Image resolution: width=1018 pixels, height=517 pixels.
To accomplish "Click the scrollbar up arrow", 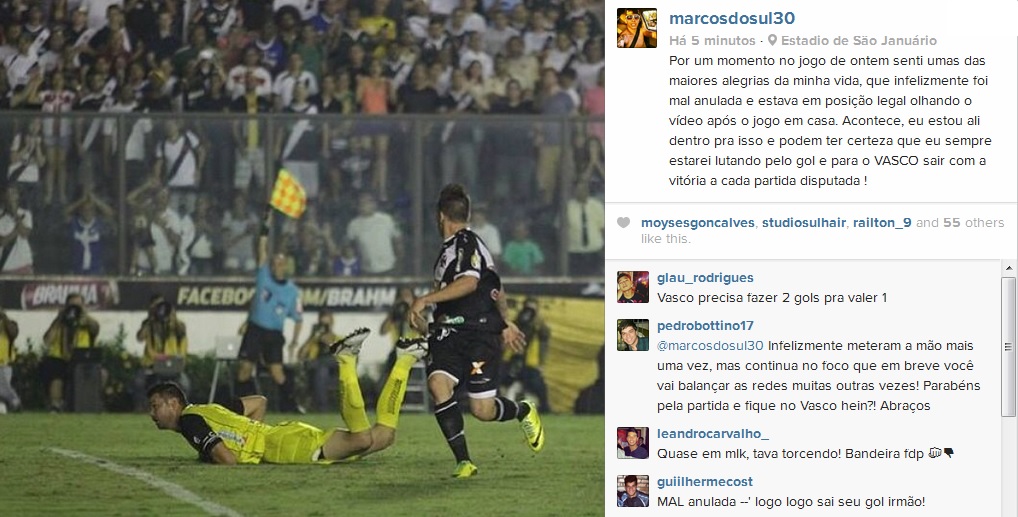I will (x=1008, y=268).
